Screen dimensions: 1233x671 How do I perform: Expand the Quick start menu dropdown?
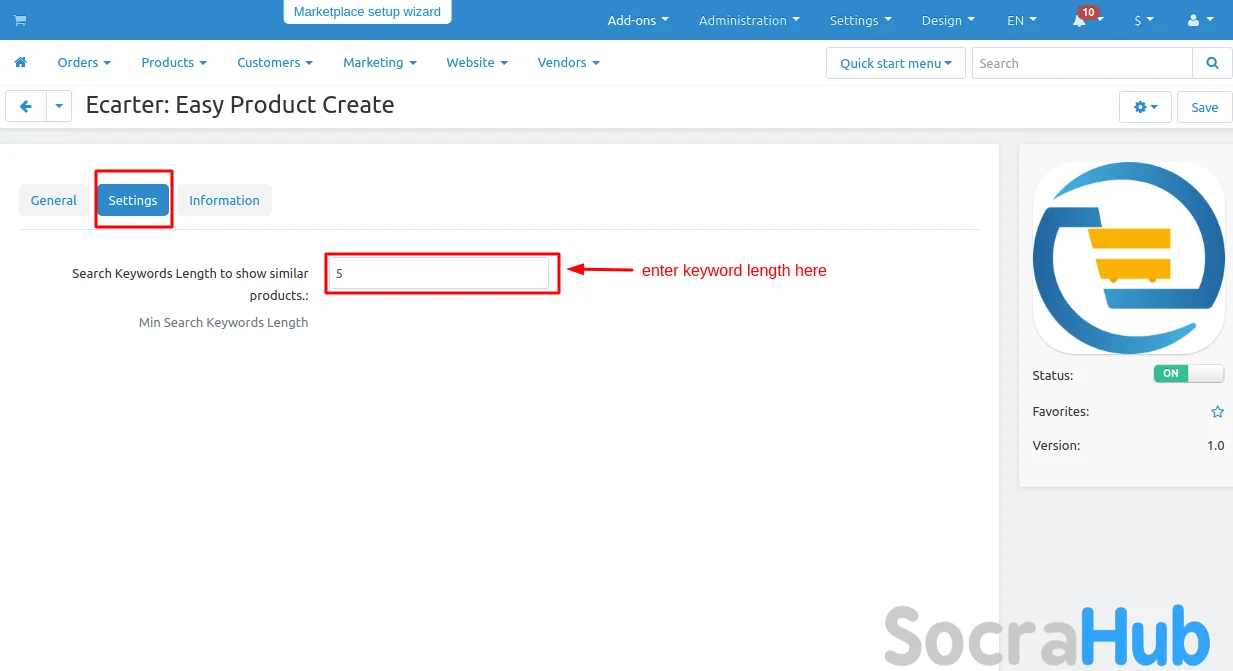(895, 63)
